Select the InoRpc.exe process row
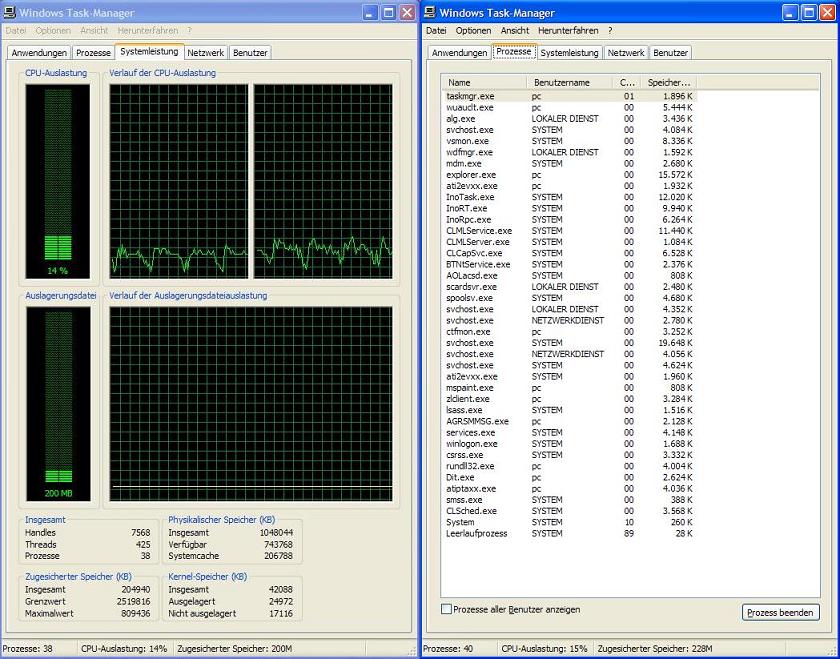Viewport: 840px width, 659px height. click(x=569, y=220)
